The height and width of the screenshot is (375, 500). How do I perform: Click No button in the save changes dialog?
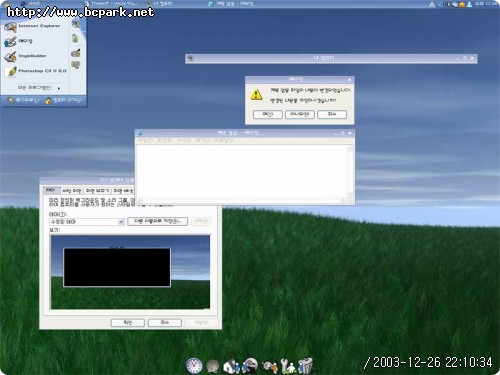coord(300,114)
